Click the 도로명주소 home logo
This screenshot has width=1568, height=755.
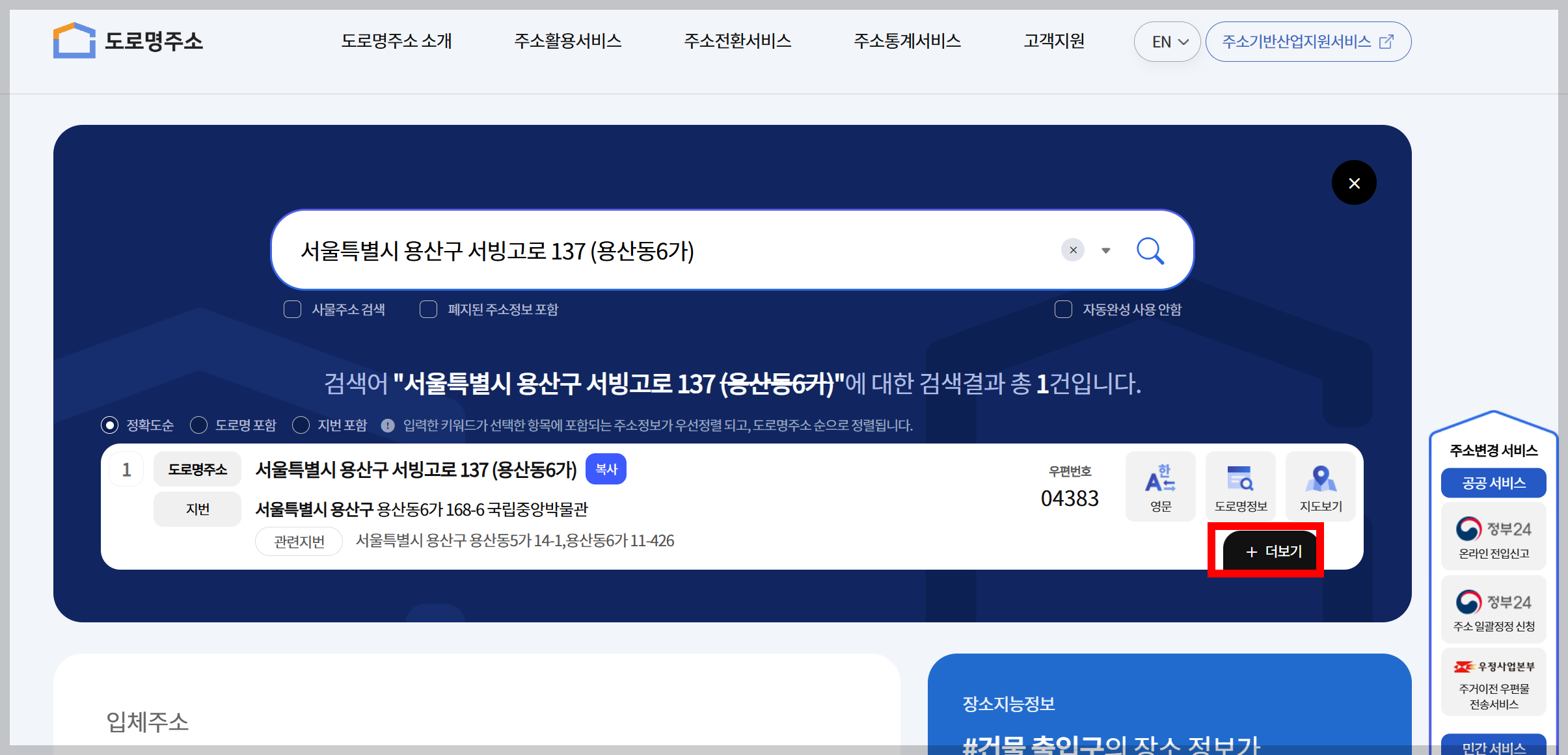coord(128,41)
